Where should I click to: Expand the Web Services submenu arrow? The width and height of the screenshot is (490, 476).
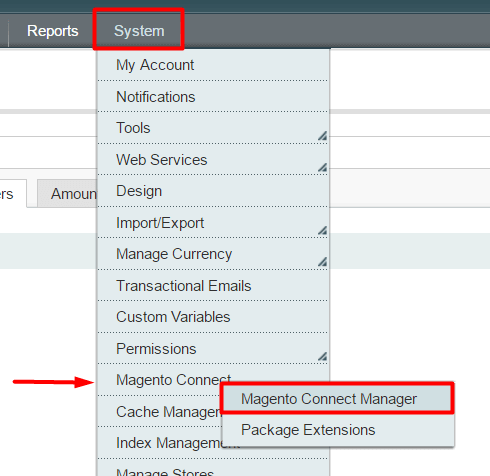point(322,167)
